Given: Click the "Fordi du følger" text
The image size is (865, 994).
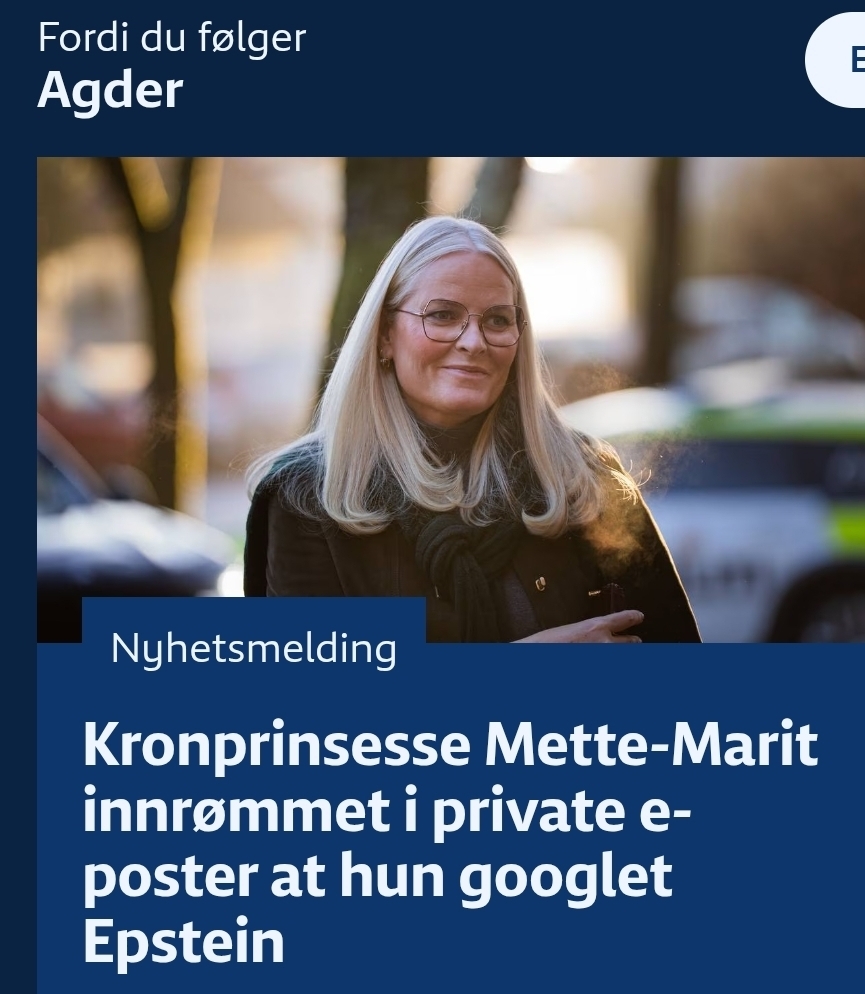Looking at the screenshot, I should click(172, 38).
